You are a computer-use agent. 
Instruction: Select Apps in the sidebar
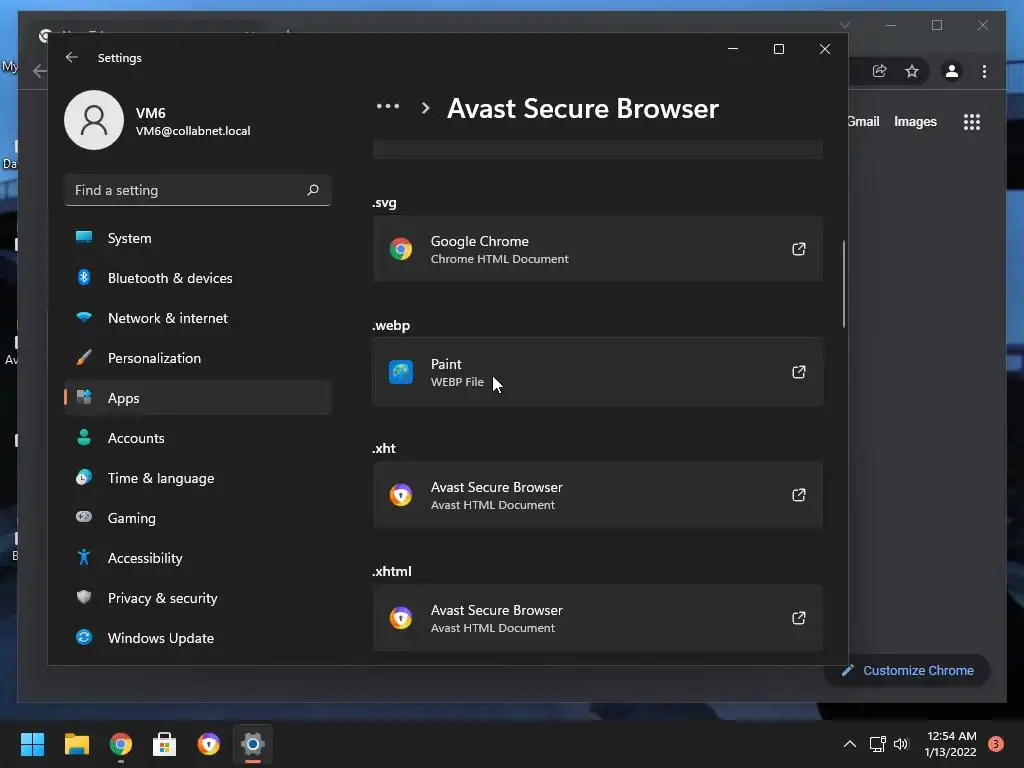point(198,398)
